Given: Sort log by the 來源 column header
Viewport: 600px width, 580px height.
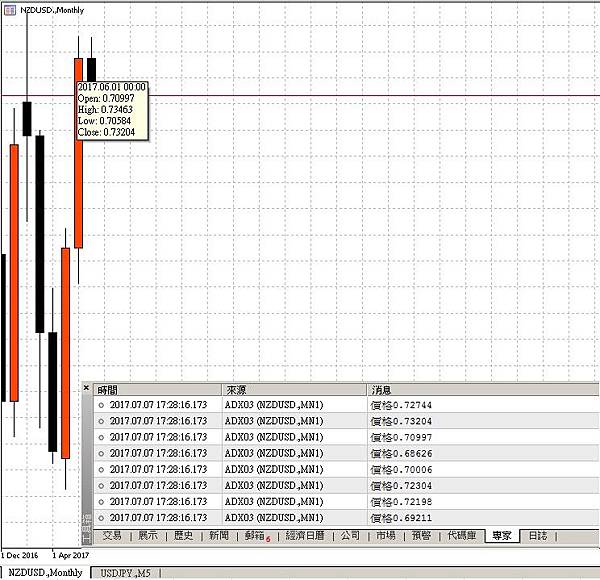Looking at the screenshot, I should [x=294, y=390].
